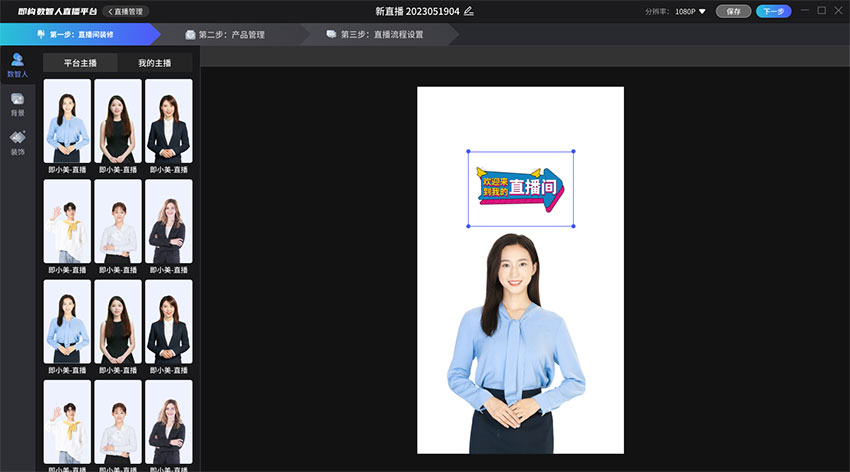Open the 数智人 digital human panel
The width and height of the screenshot is (850, 472).
tap(17, 65)
